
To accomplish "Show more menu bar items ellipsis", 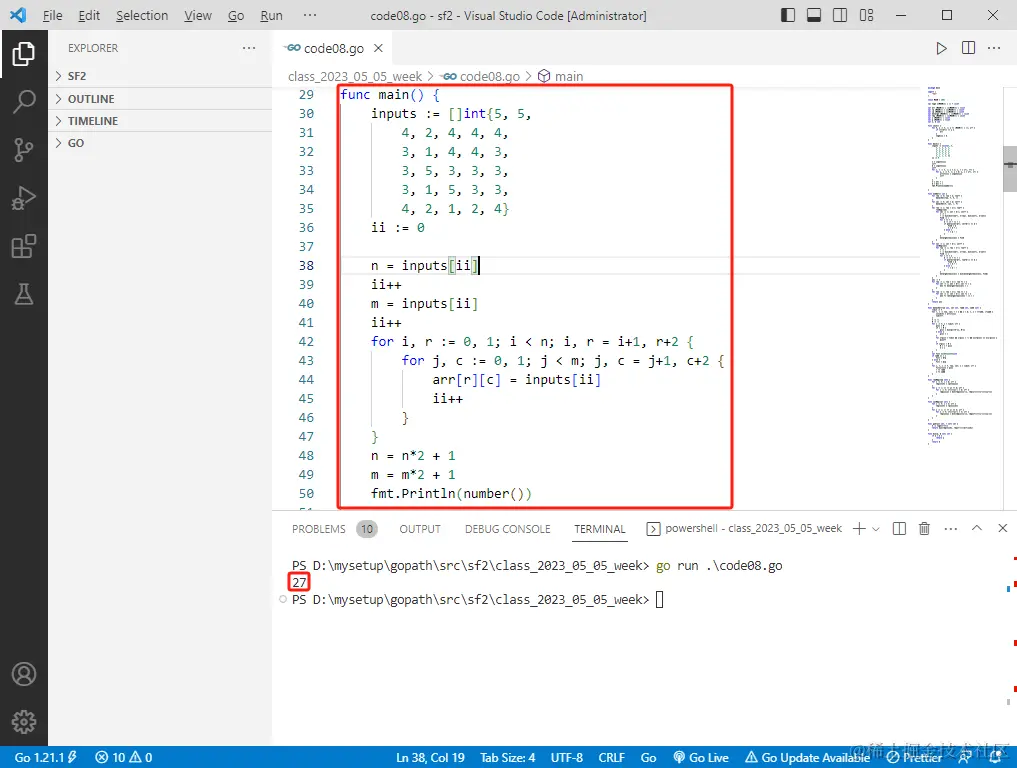I will pyautogui.click(x=310, y=15).
